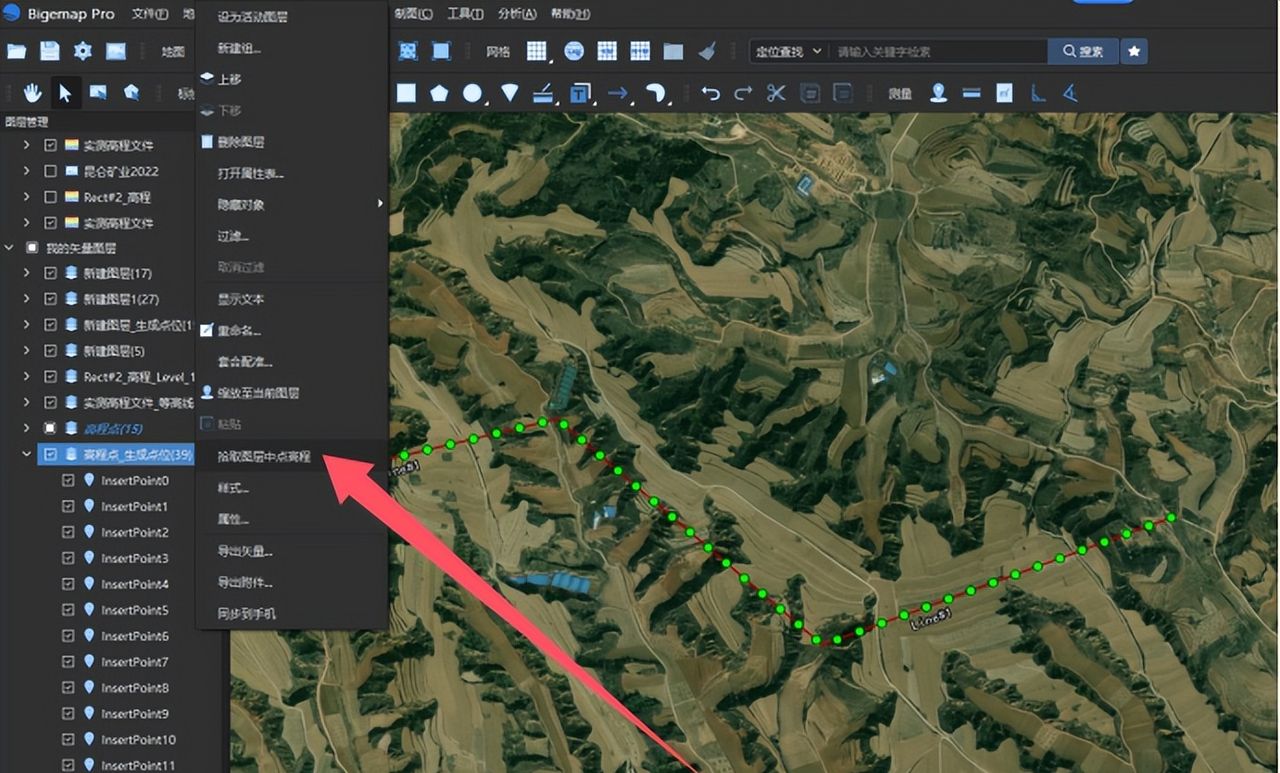Select the circle drawing tool

tap(472, 93)
